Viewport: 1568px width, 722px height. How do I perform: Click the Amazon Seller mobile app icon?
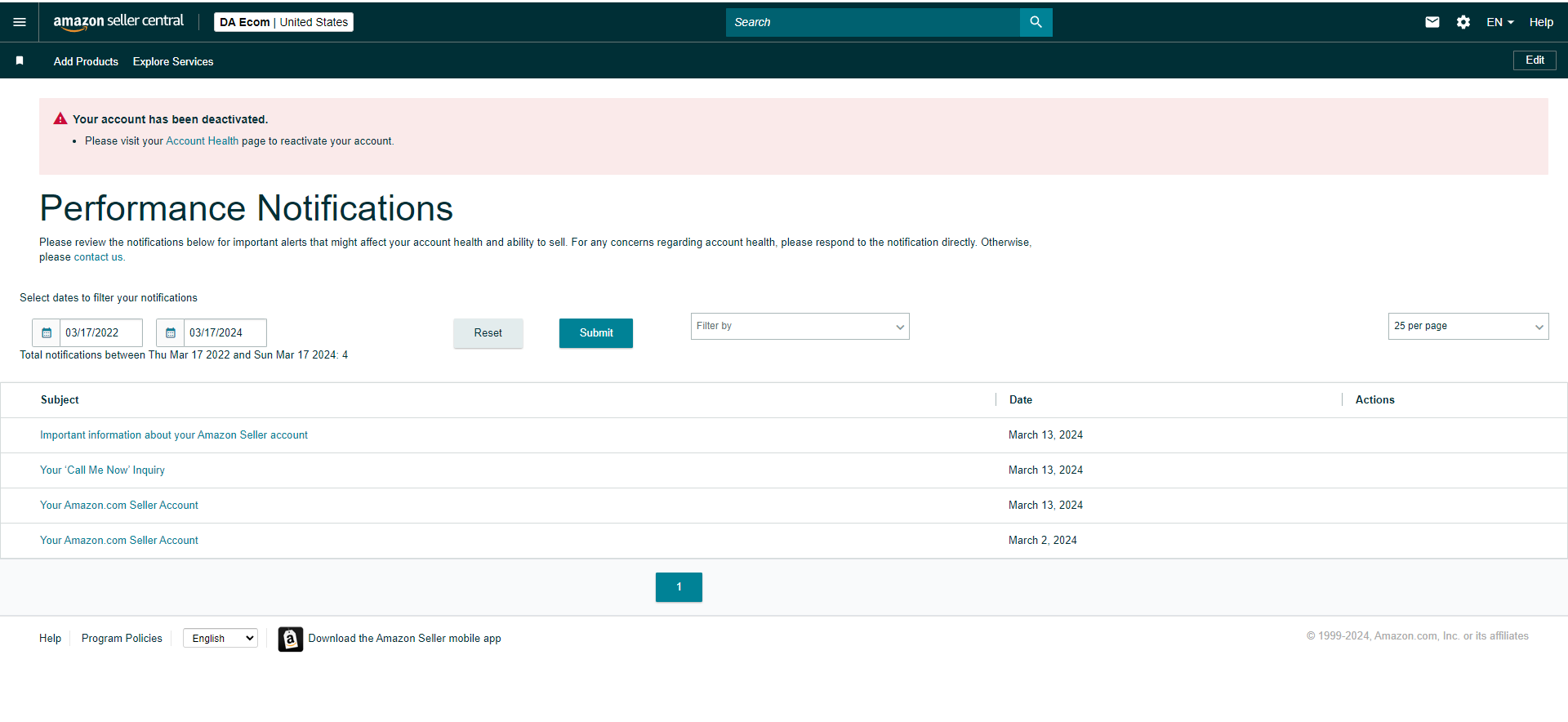pos(290,639)
